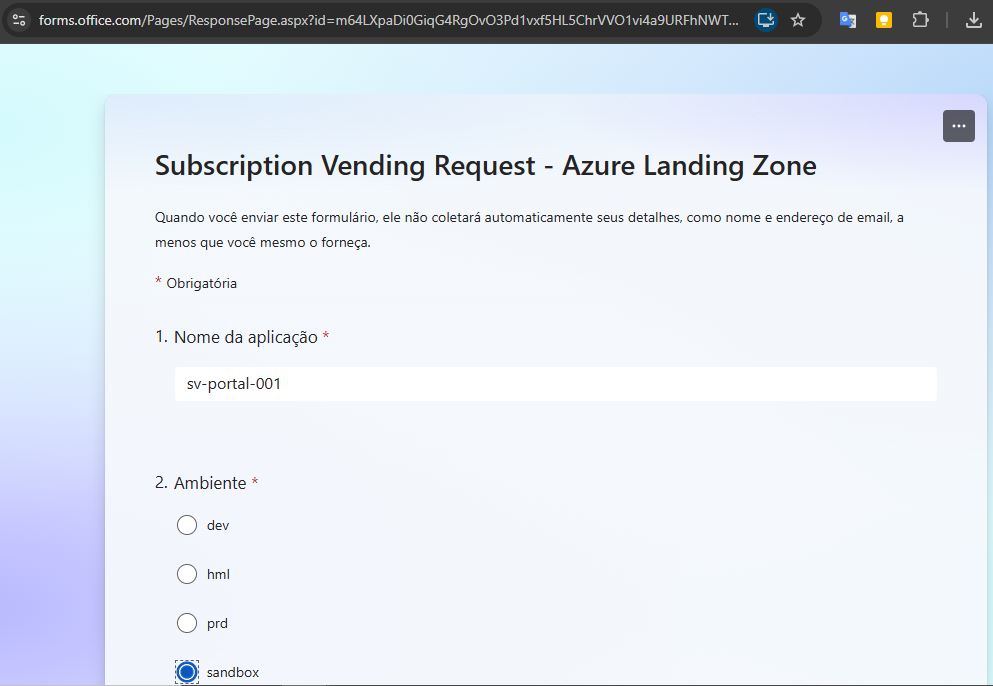Click the question label Ambiente
Screen dimensions: 993x686
(210, 483)
